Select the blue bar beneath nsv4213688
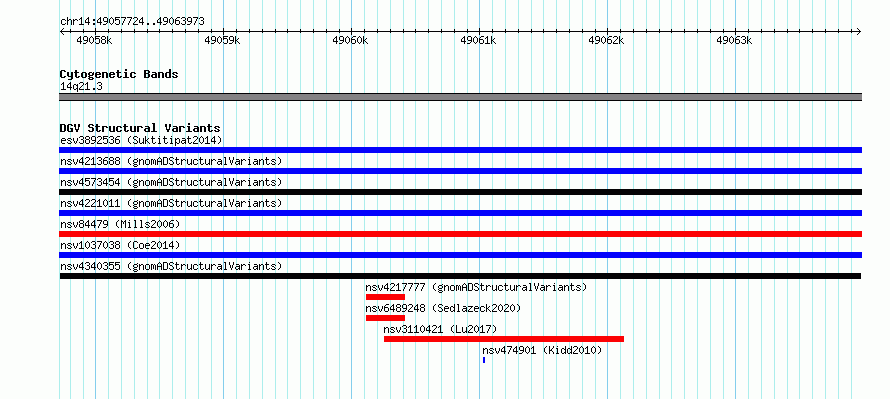The width and height of the screenshot is (890, 399). tap(460, 171)
